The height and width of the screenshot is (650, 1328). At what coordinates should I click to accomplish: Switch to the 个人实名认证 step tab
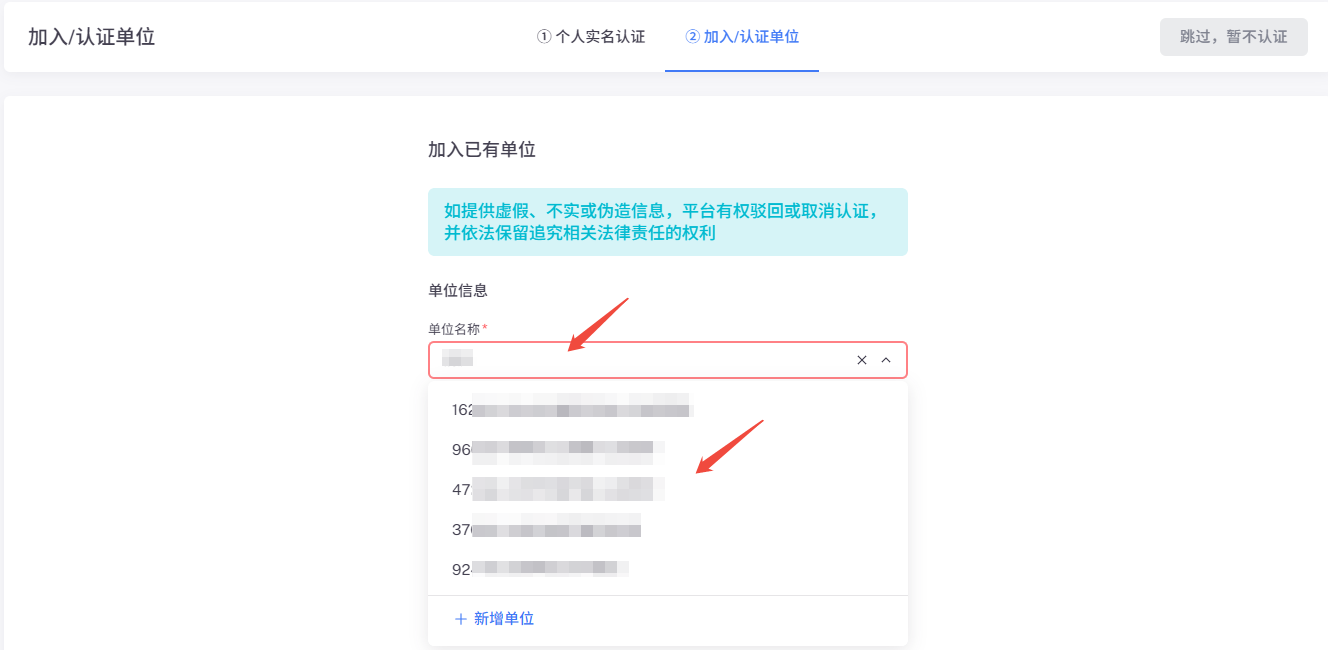click(591, 37)
